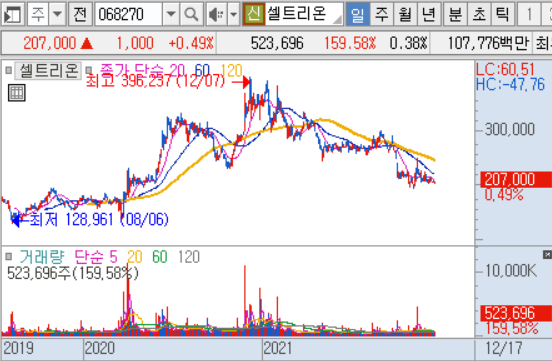This screenshot has width=552, height=361.
Task: Click the window layout icon at far left
Action: click(x=12, y=14)
